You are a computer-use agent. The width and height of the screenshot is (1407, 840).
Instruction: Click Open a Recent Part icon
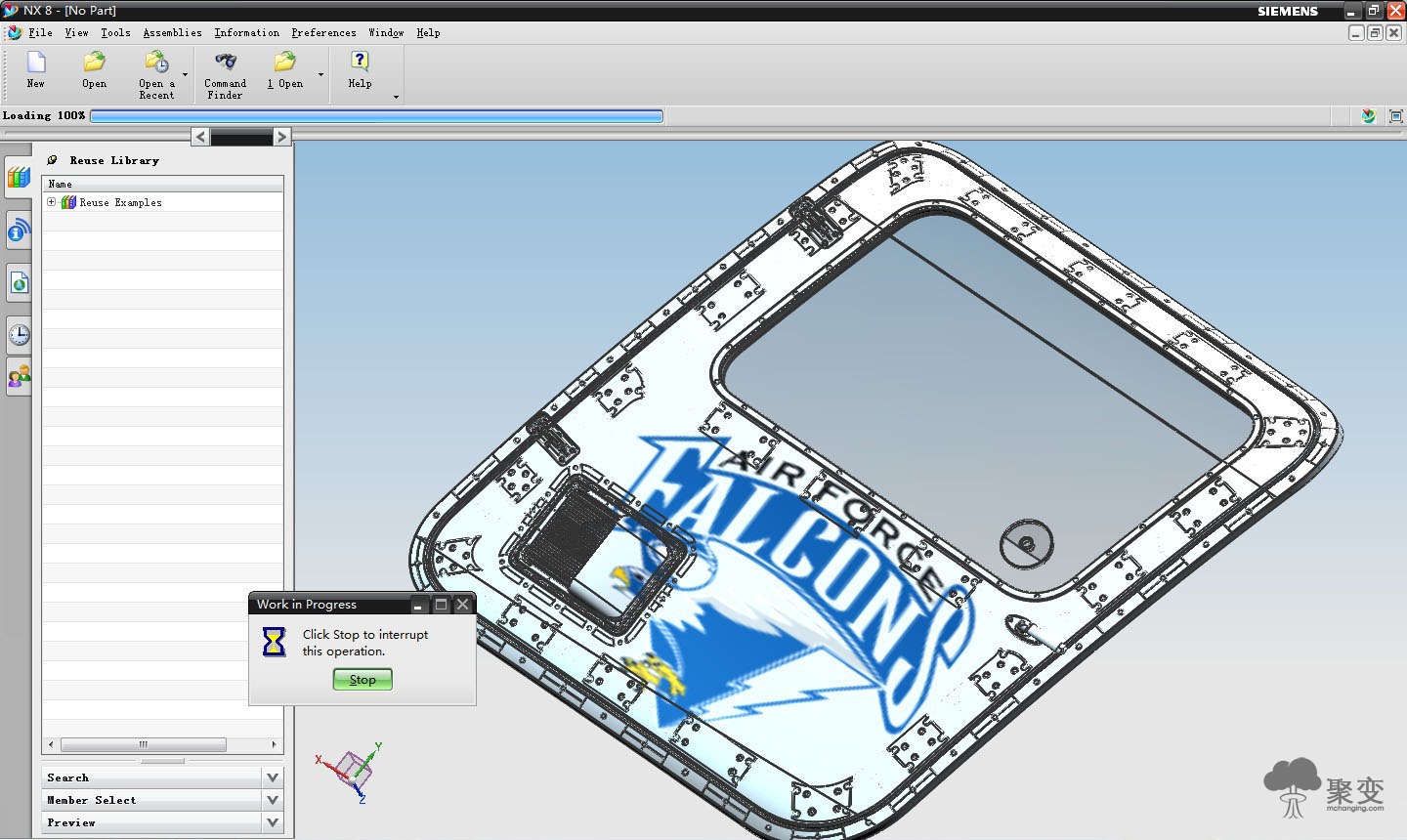pyautogui.click(x=156, y=63)
